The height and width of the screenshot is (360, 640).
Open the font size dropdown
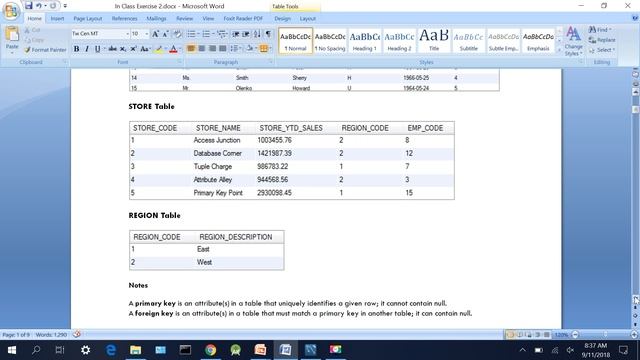click(147, 34)
